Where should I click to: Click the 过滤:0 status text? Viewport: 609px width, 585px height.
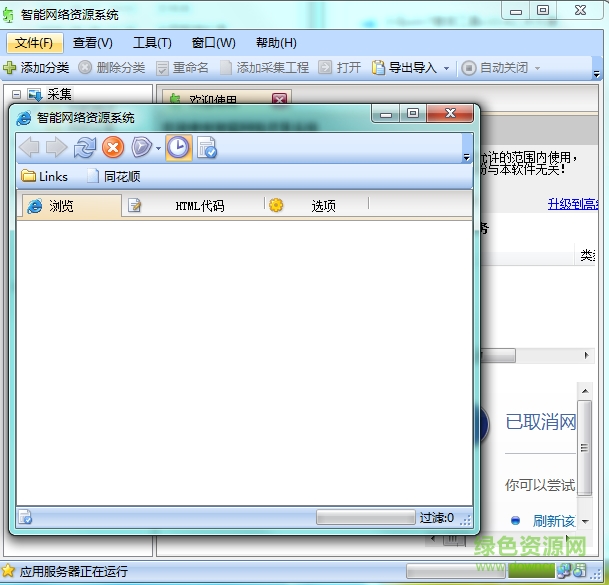[x=437, y=518]
